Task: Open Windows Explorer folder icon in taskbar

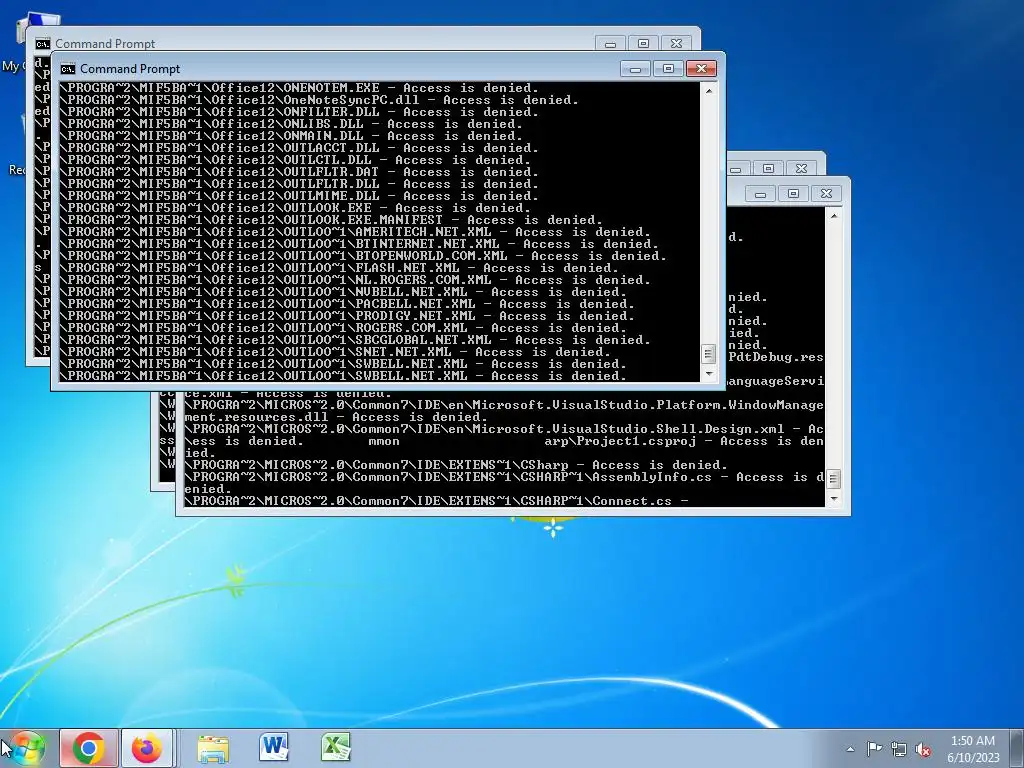Action: click(x=213, y=748)
